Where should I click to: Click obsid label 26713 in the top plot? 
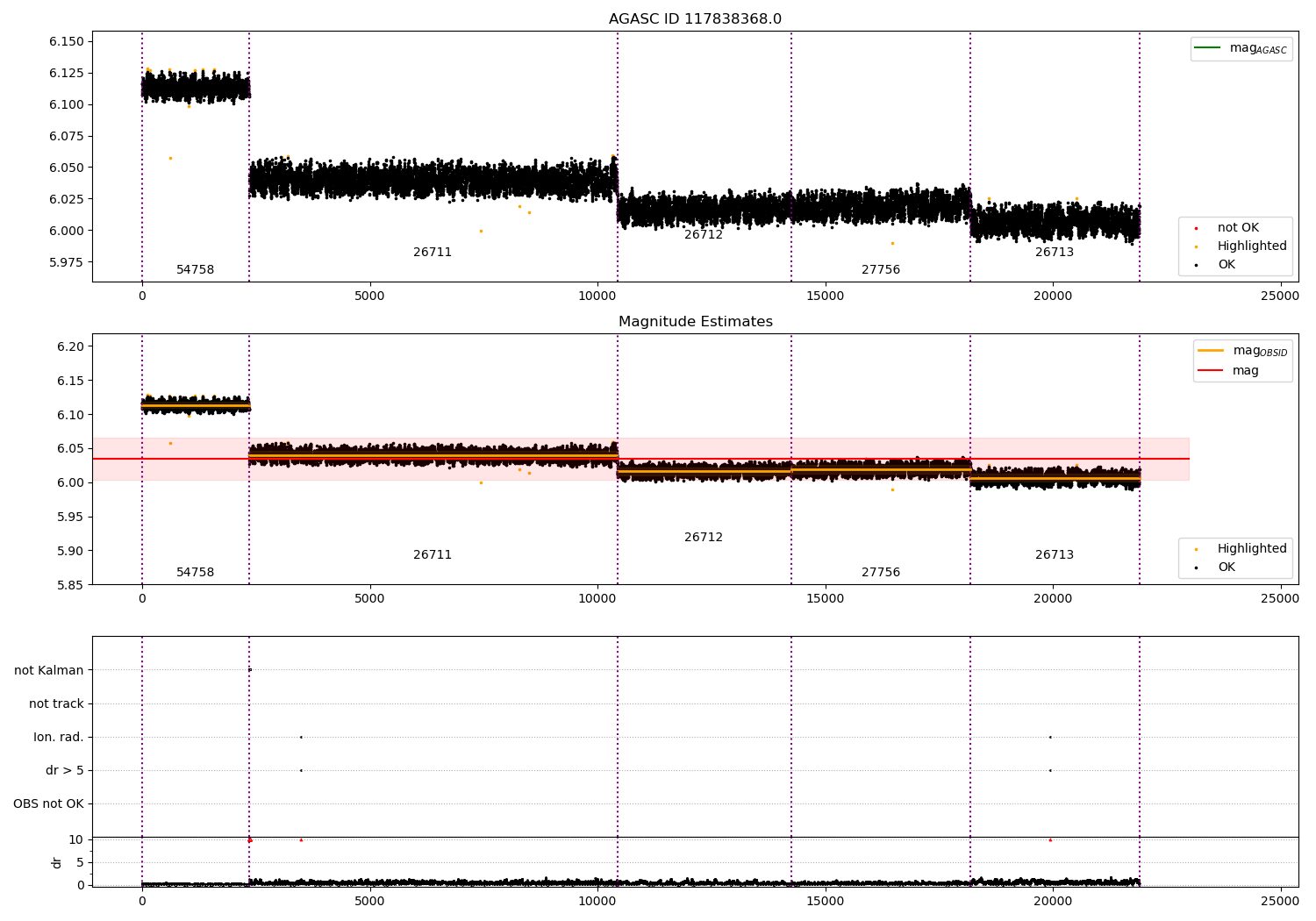(1055, 253)
